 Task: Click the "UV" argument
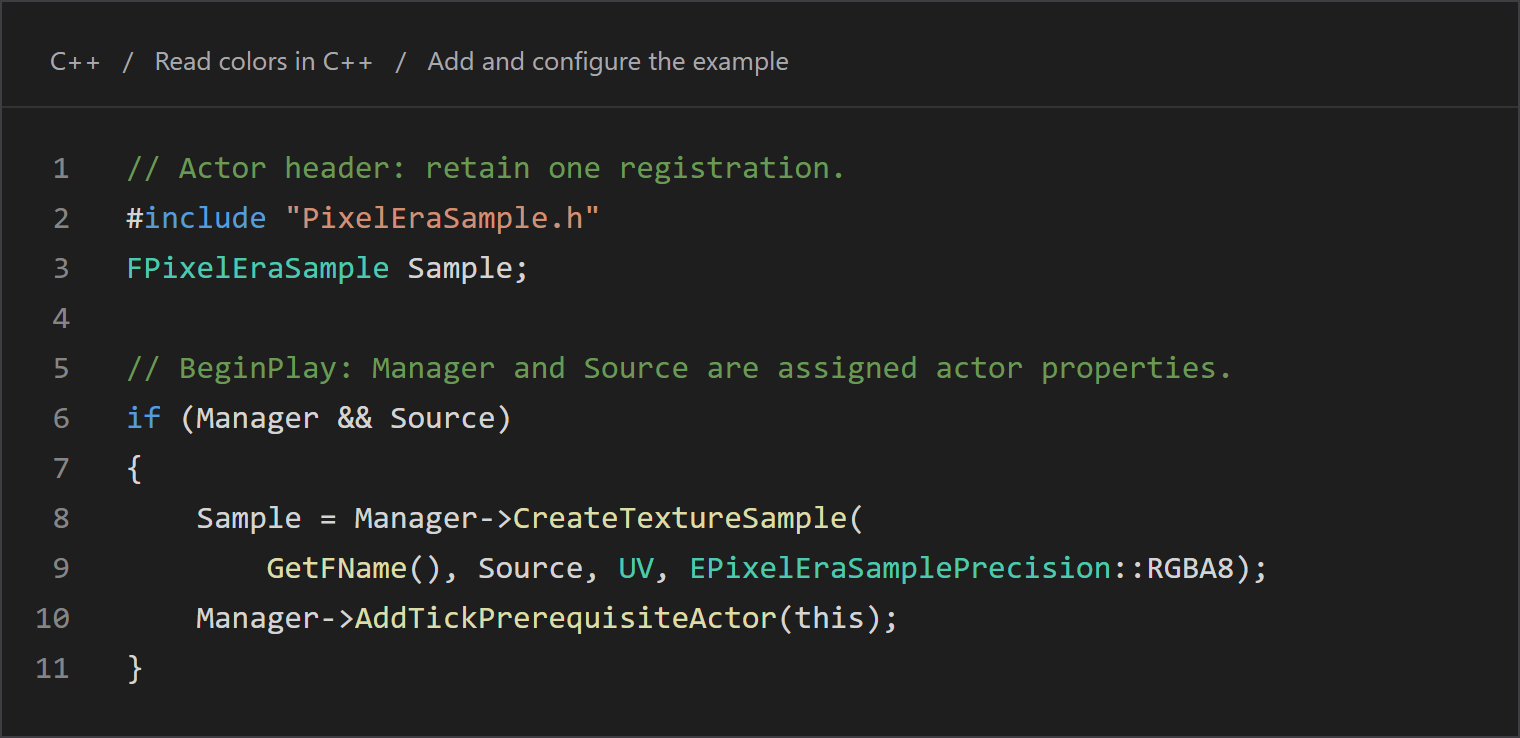636,568
